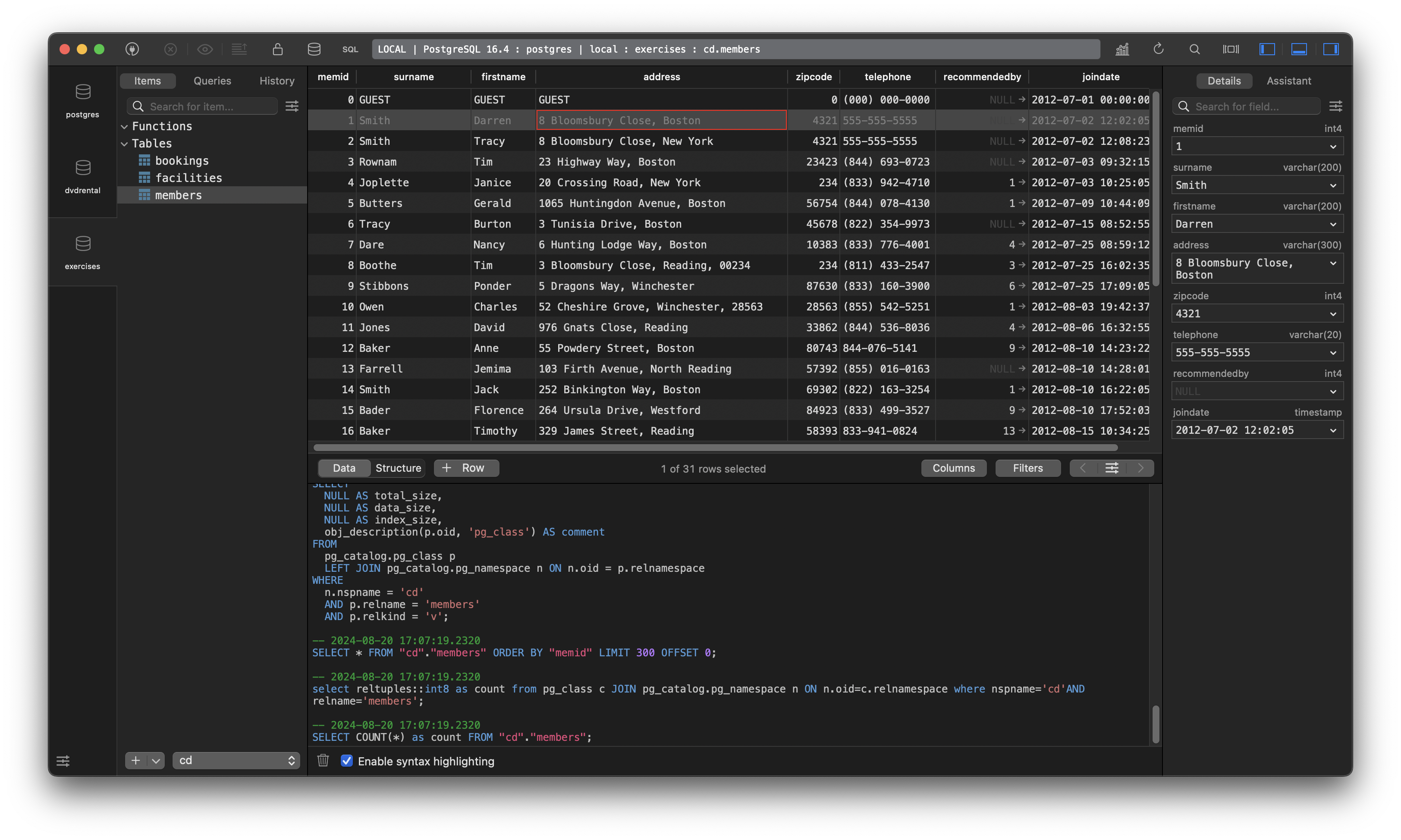Image resolution: width=1401 pixels, height=840 pixels.
Task: Collapse the Tables tree section
Action: 125,144
